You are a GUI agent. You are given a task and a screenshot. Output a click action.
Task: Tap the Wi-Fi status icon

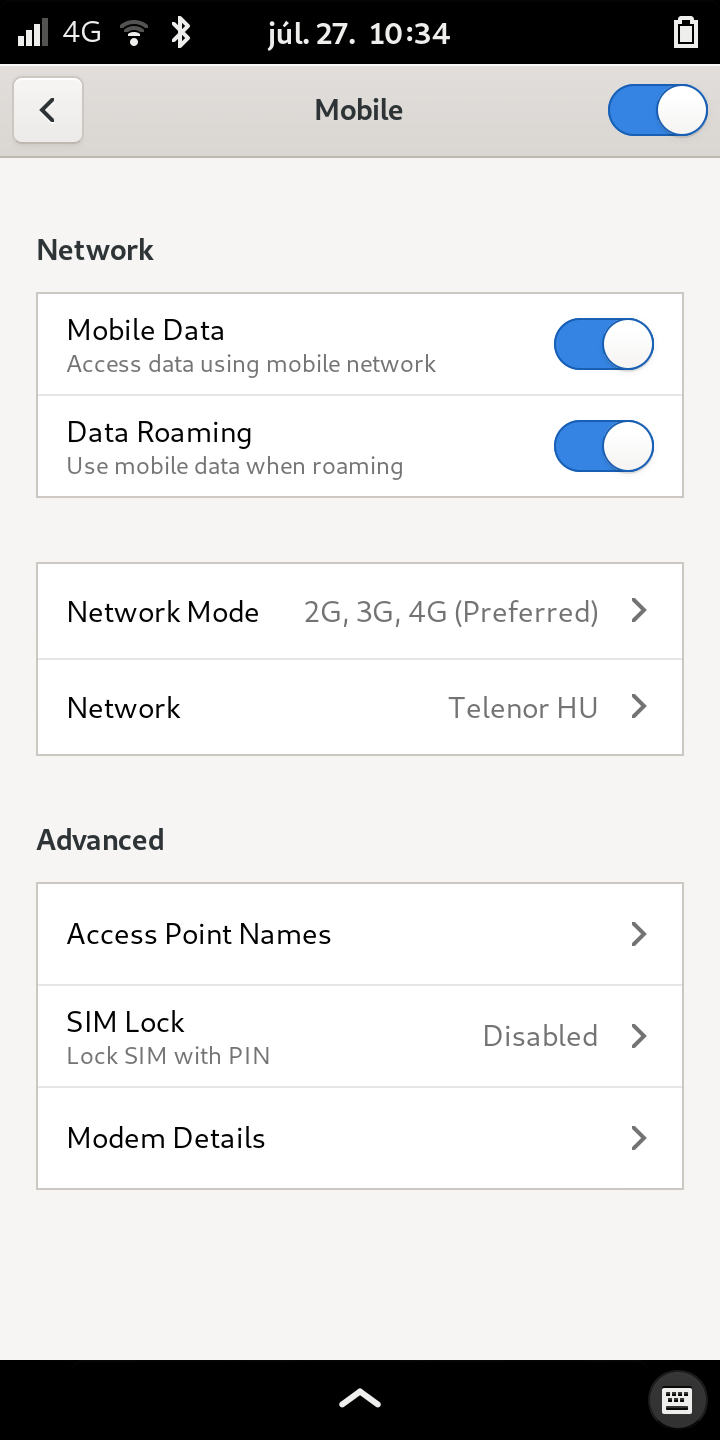coord(132,33)
